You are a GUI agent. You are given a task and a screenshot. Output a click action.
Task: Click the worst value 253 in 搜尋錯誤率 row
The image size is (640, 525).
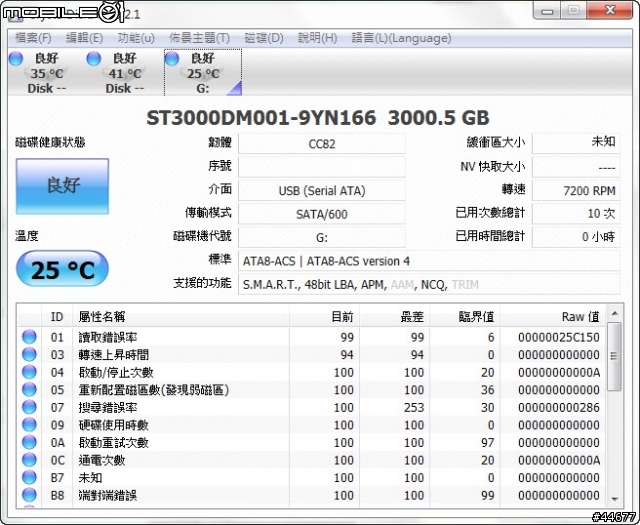pyautogui.click(x=413, y=407)
